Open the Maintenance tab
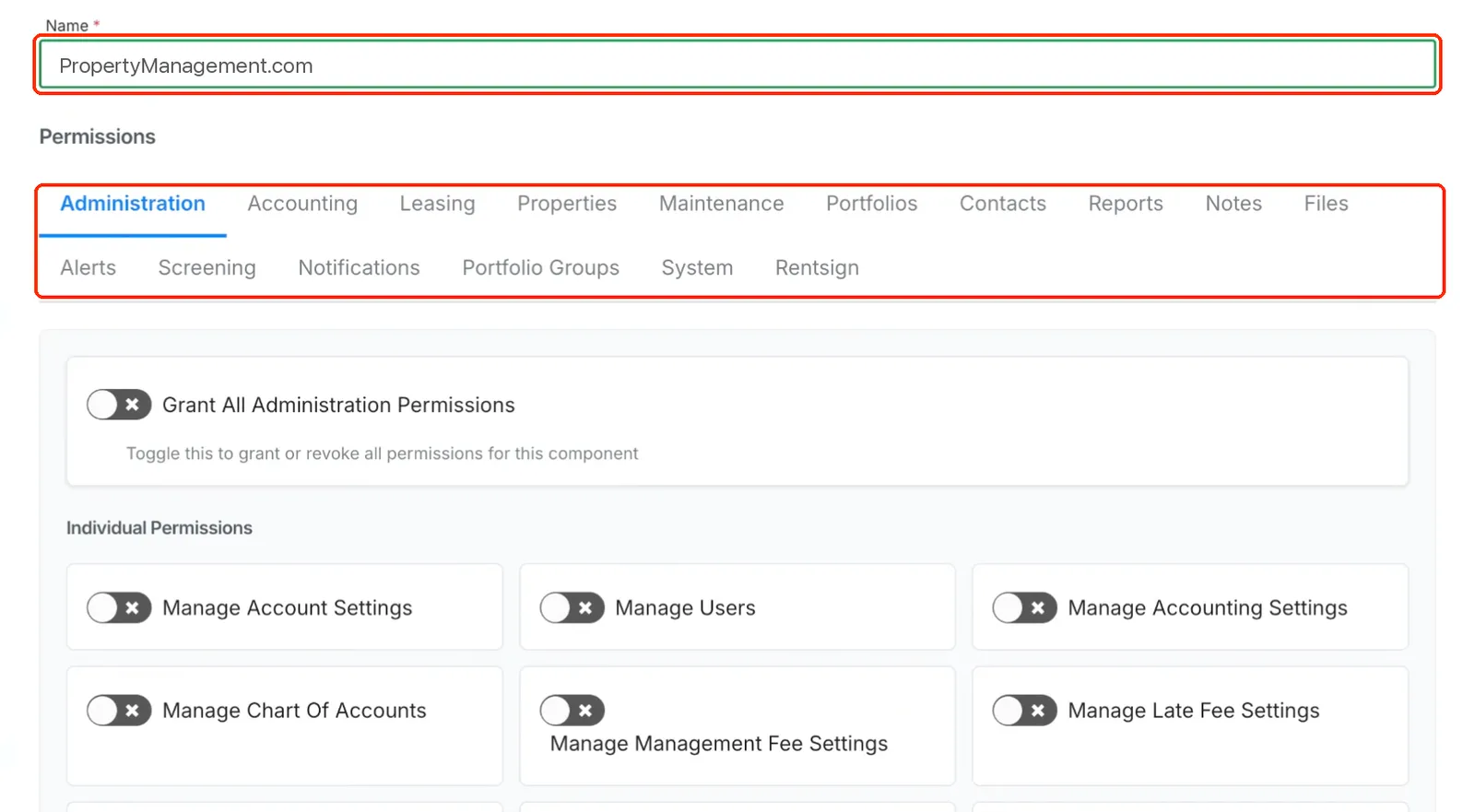The image size is (1475, 812). pos(722,204)
